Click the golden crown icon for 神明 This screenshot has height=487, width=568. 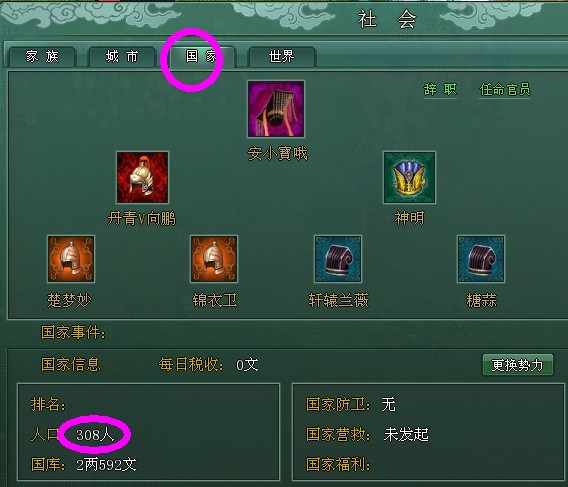tap(409, 178)
